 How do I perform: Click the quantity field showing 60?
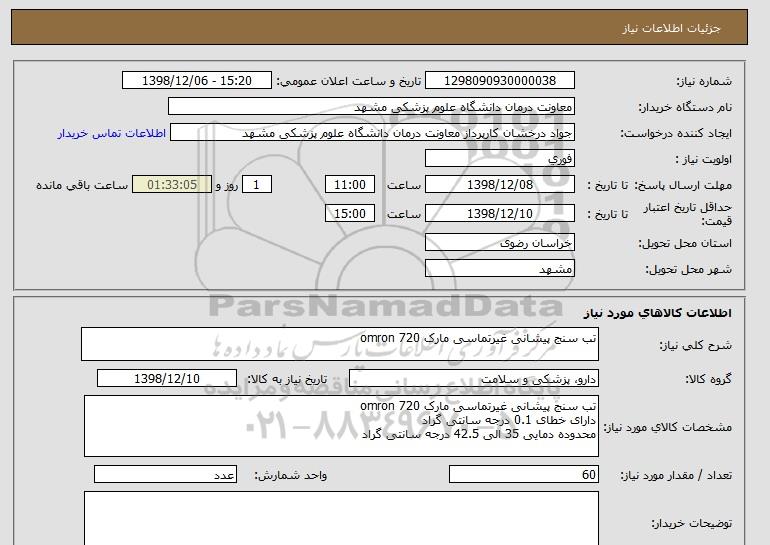[x=523, y=475]
